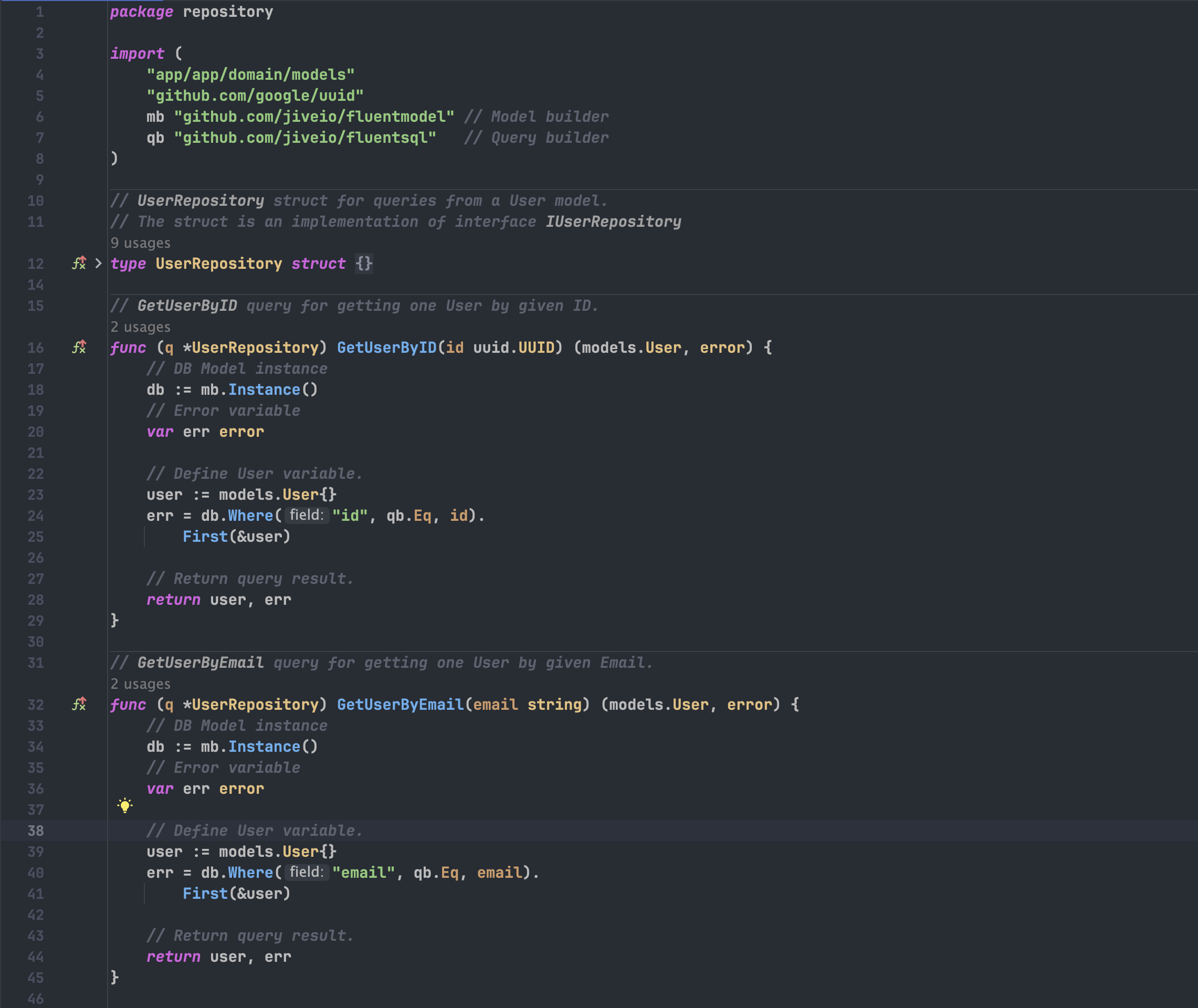Click the Where call on line 24

pos(251,516)
